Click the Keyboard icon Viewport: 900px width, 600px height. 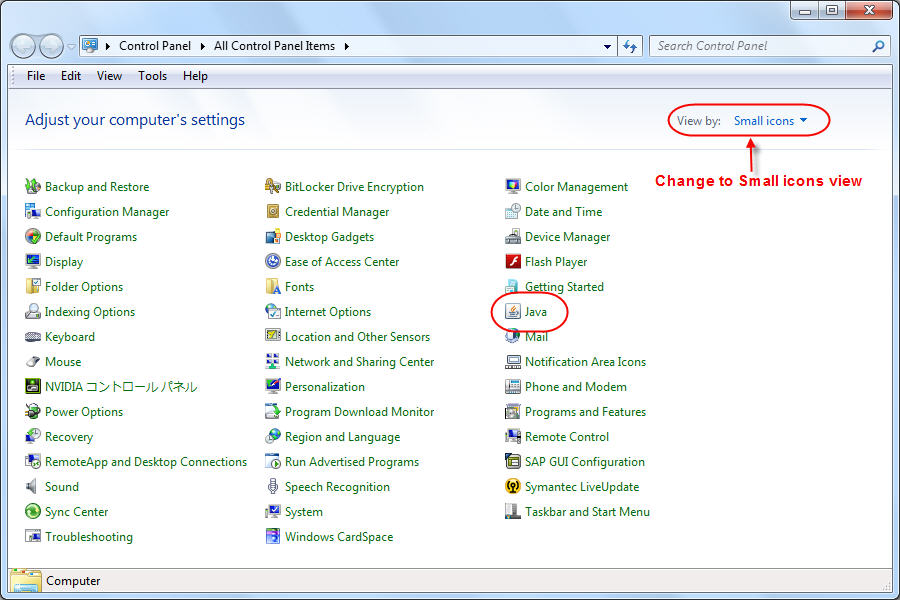pos(33,336)
